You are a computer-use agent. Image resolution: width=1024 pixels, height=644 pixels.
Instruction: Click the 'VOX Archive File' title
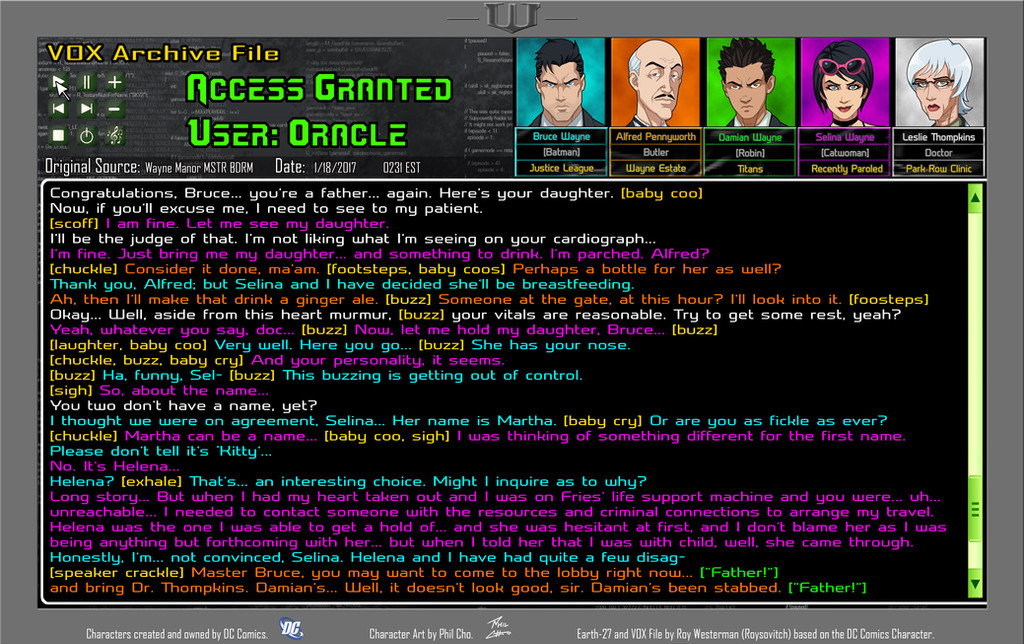tap(163, 53)
